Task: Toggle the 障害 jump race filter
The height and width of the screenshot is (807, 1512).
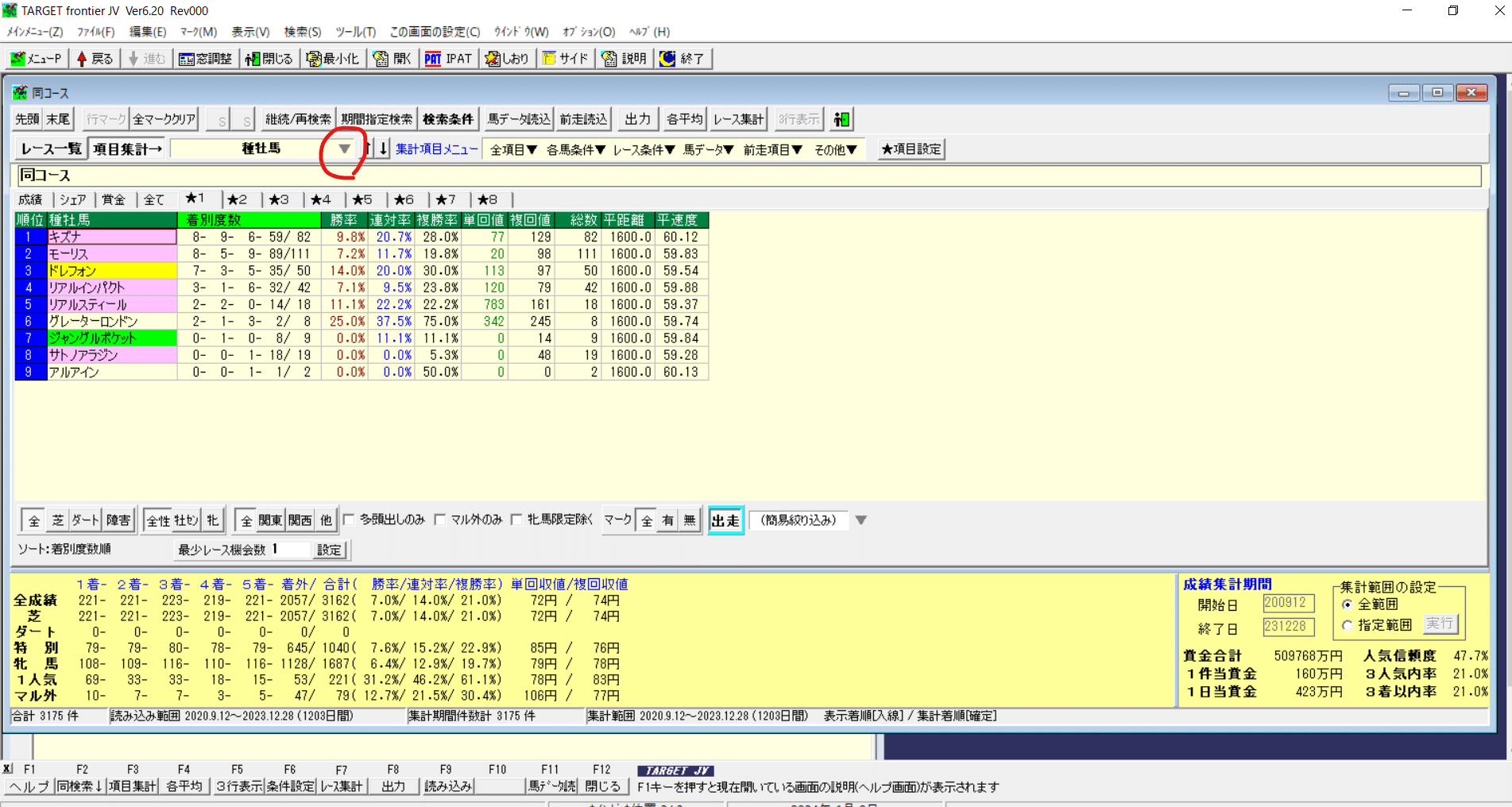Action: click(118, 520)
